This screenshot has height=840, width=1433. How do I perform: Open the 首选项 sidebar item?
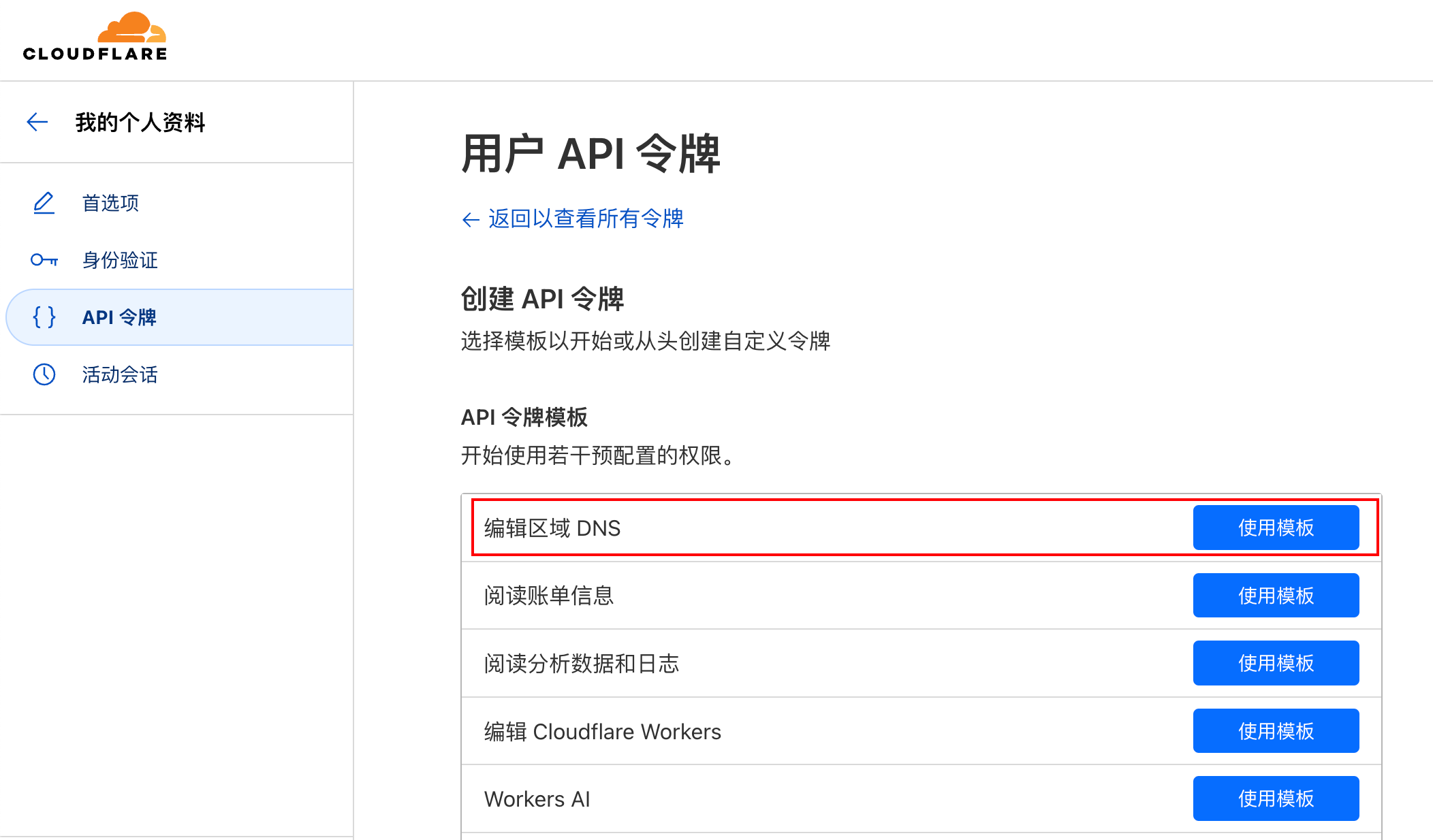pos(177,203)
